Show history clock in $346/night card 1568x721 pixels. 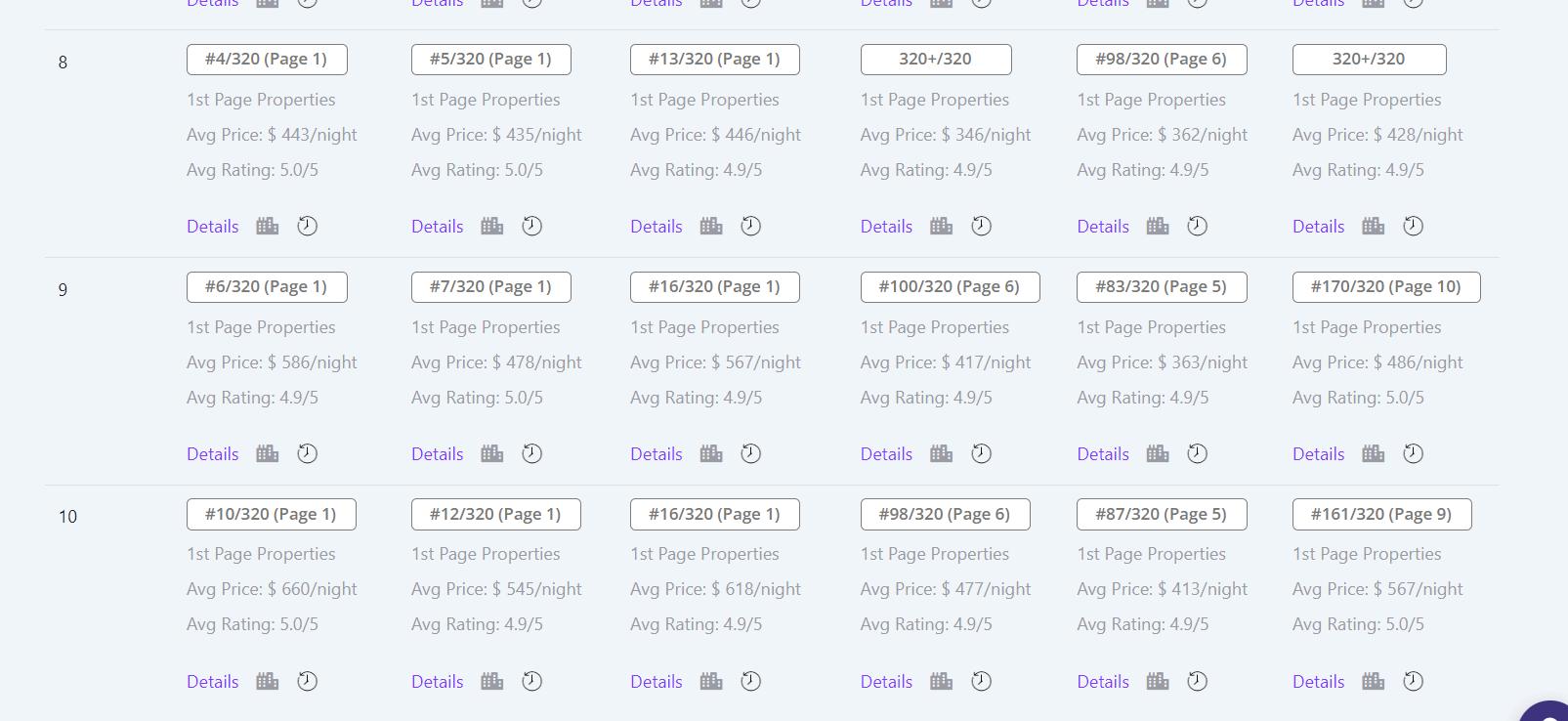point(981,226)
